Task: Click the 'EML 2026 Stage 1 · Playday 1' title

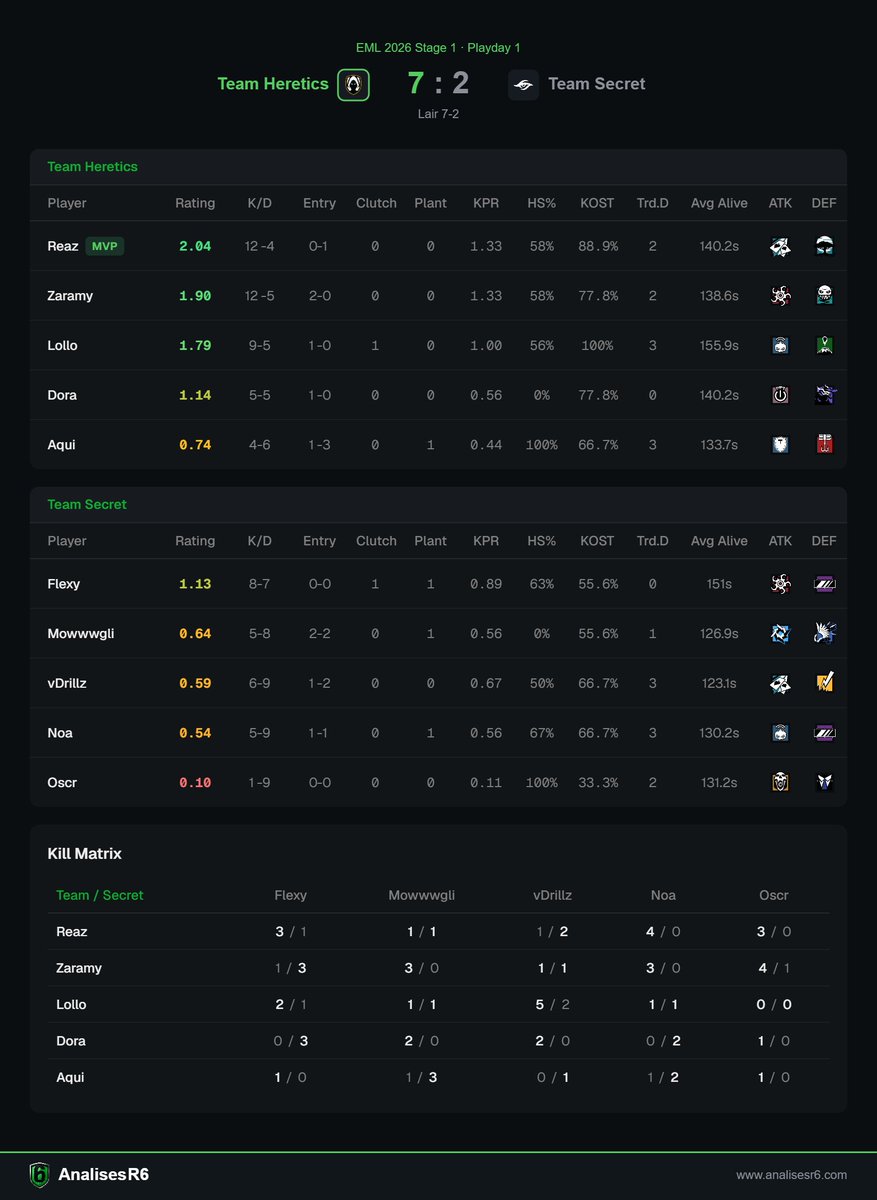Action: 438,48
